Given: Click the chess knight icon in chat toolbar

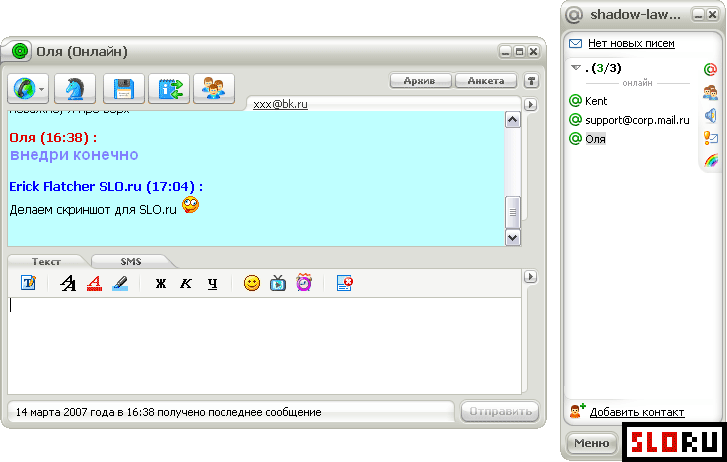Looking at the screenshot, I should pyautogui.click(x=75, y=89).
